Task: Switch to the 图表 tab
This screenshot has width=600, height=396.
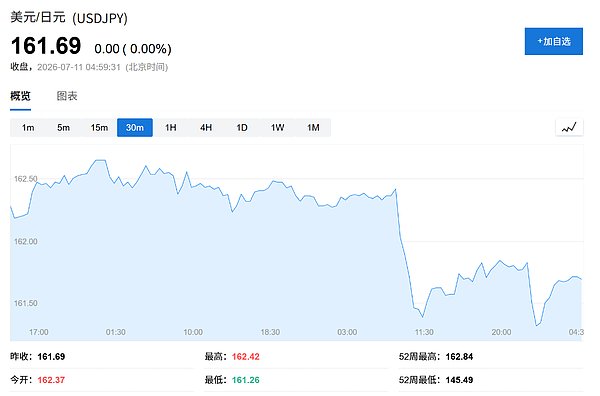Action: 67,96
